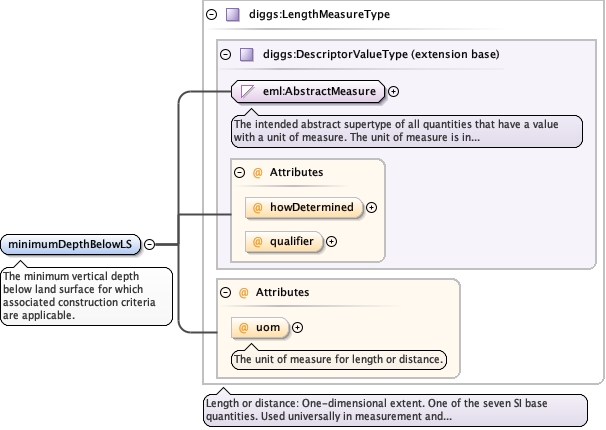Expand the qualifier attribute
Viewport: 606px width, 430px height.
pos(332,241)
